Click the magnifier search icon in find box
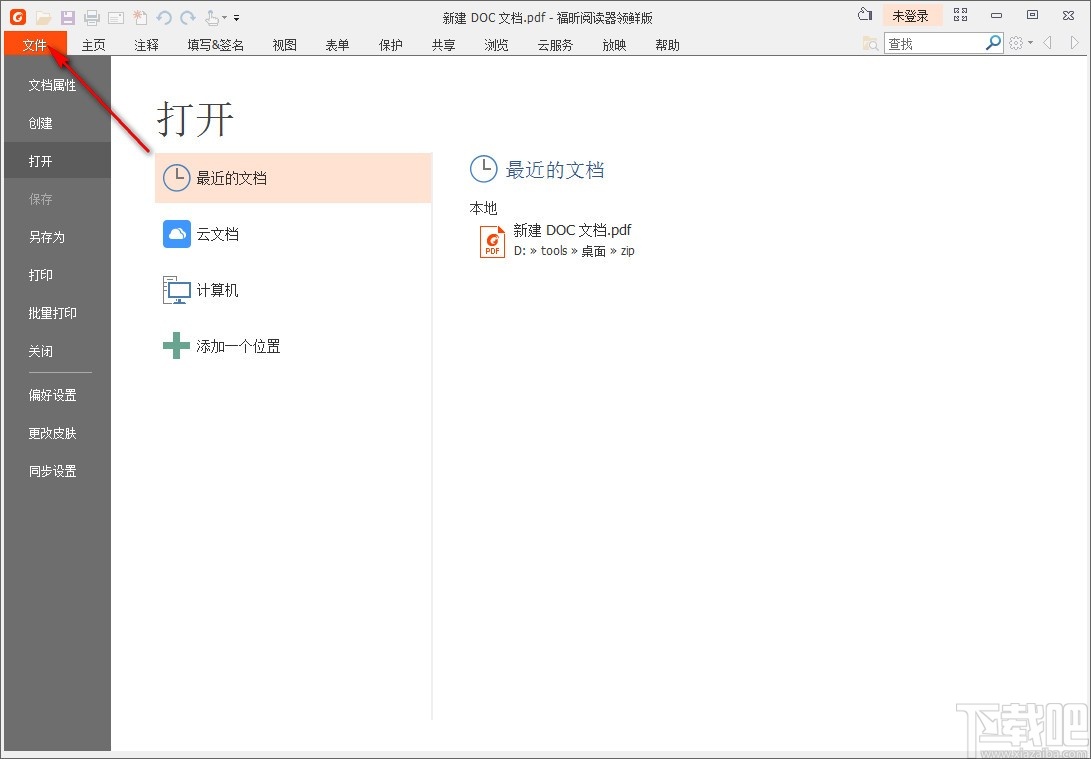Viewport: 1091px width, 759px height. [x=993, y=43]
